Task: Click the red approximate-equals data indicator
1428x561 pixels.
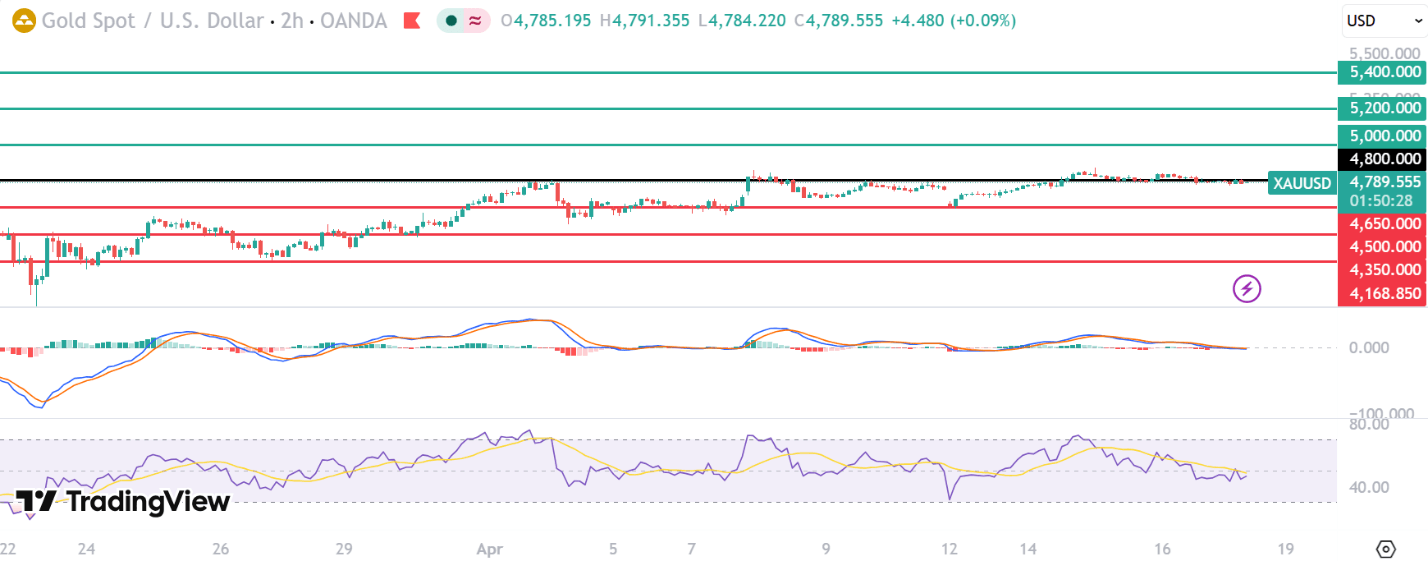Action: [476, 20]
